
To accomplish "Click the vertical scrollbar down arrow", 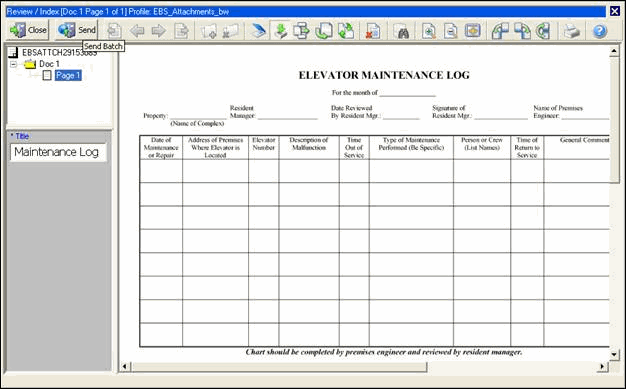I will click(614, 354).
